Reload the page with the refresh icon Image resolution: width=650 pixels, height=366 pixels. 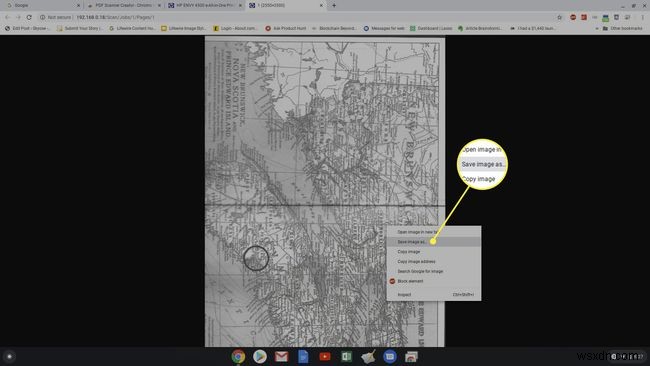click(x=29, y=17)
